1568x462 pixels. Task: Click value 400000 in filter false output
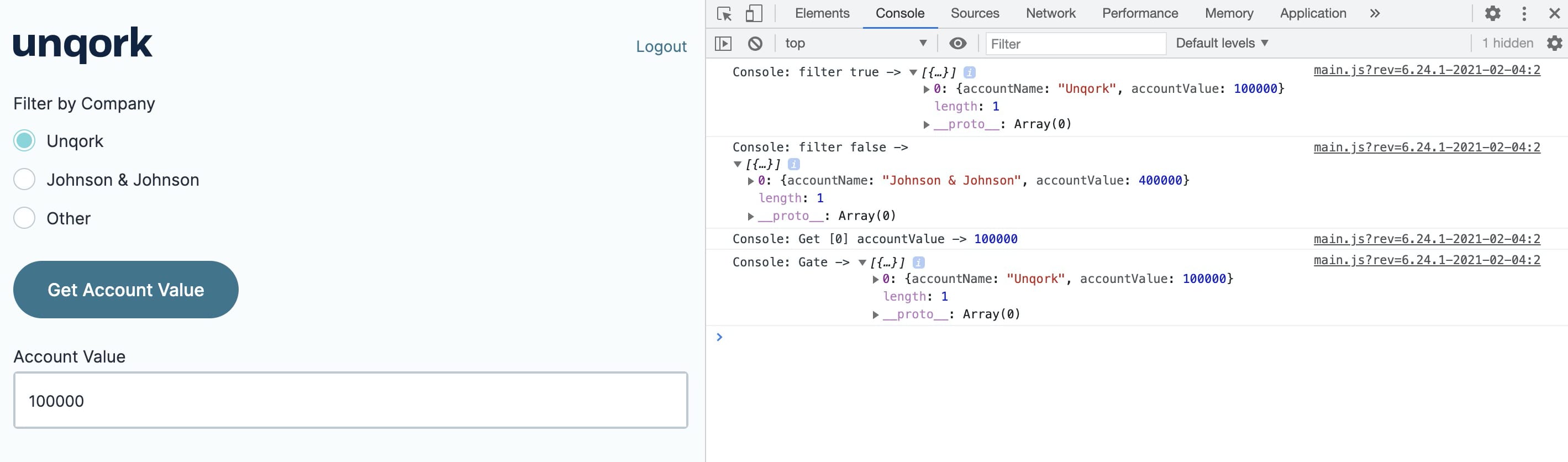[x=1160, y=181]
